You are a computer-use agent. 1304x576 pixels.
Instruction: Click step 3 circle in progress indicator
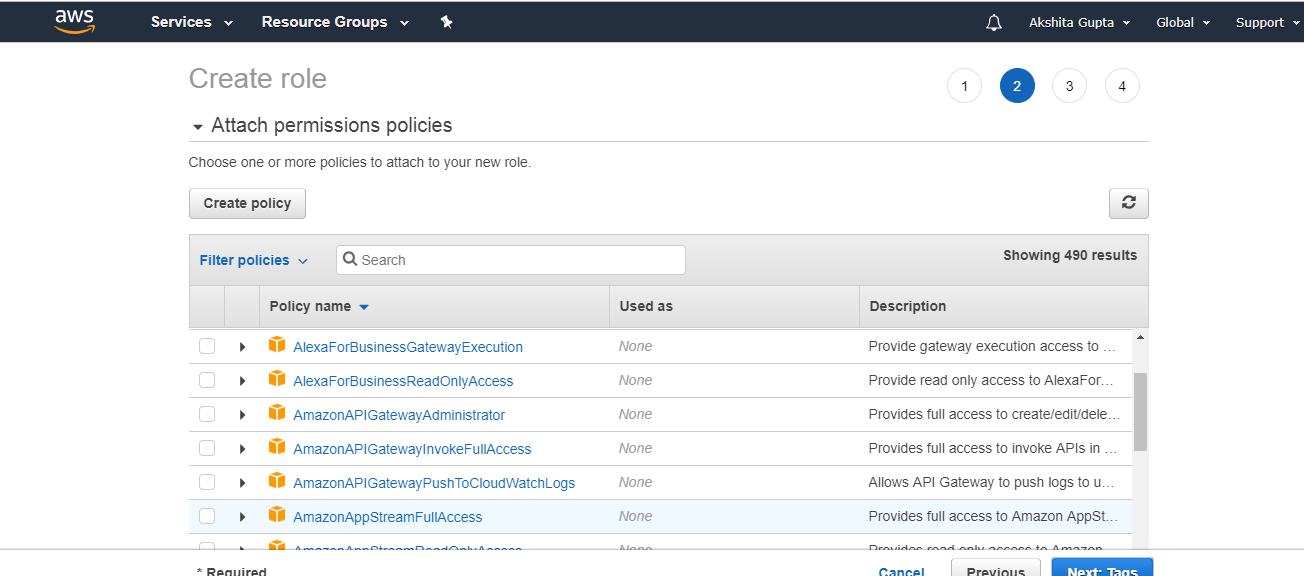coord(1069,85)
